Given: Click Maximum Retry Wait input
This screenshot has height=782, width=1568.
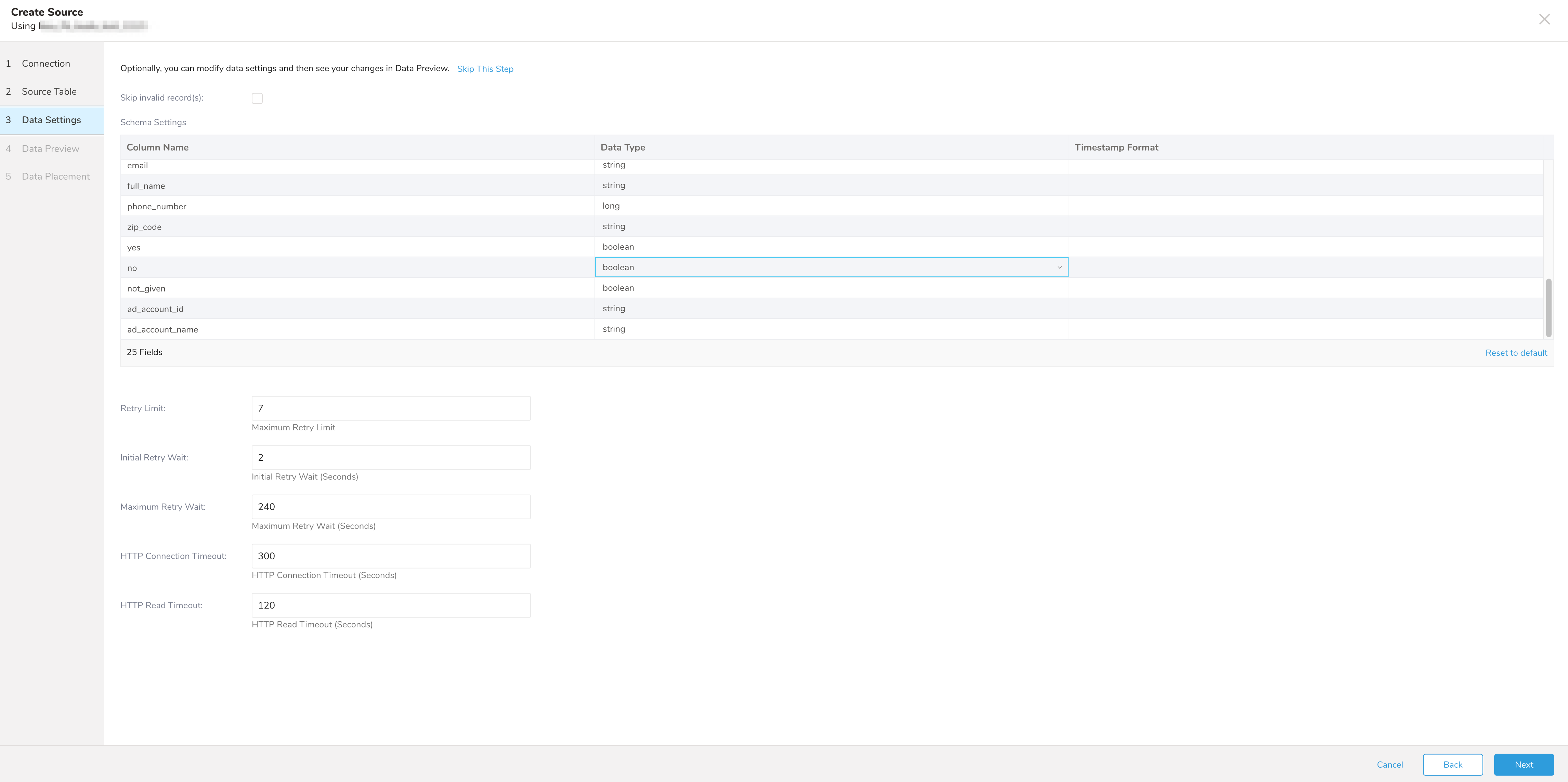Looking at the screenshot, I should pyautogui.click(x=391, y=507).
